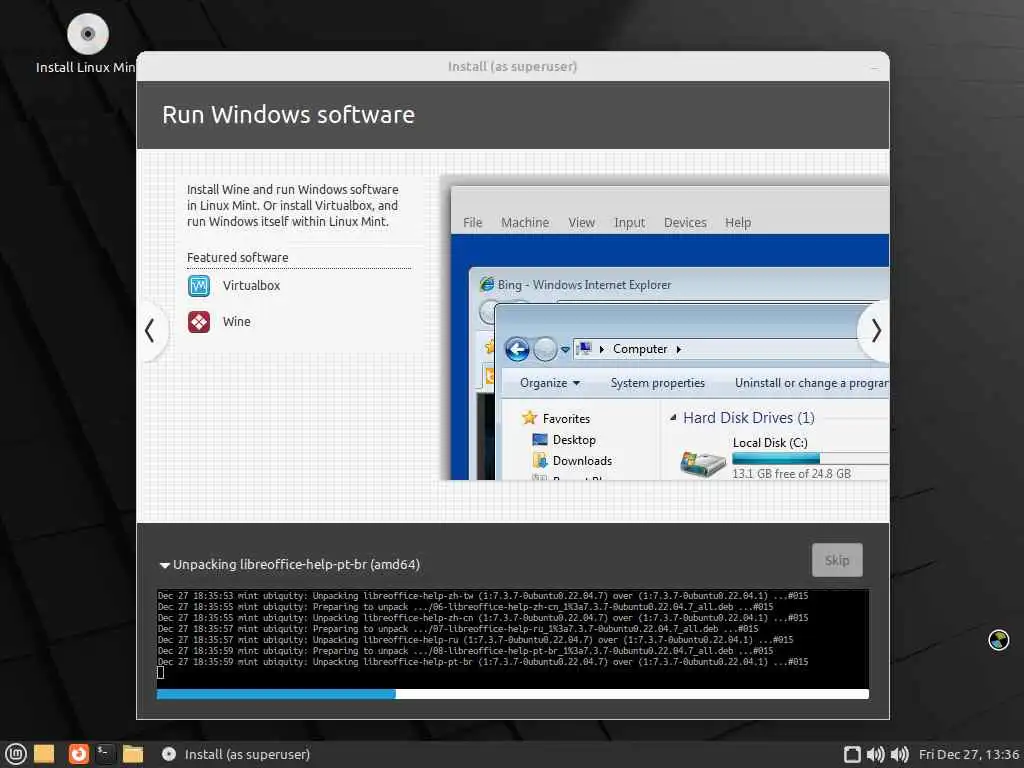Image resolution: width=1024 pixels, height=768 pixels.
Task: Click the Local Disk drive icon
Action: pos(702,464)
